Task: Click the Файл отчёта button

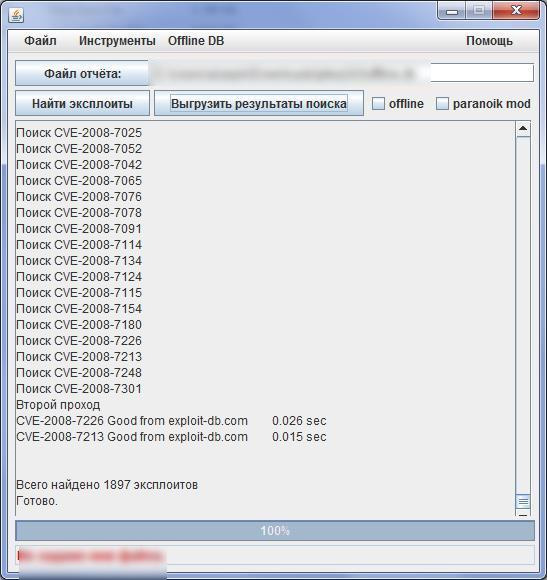Action: point(82,73)
